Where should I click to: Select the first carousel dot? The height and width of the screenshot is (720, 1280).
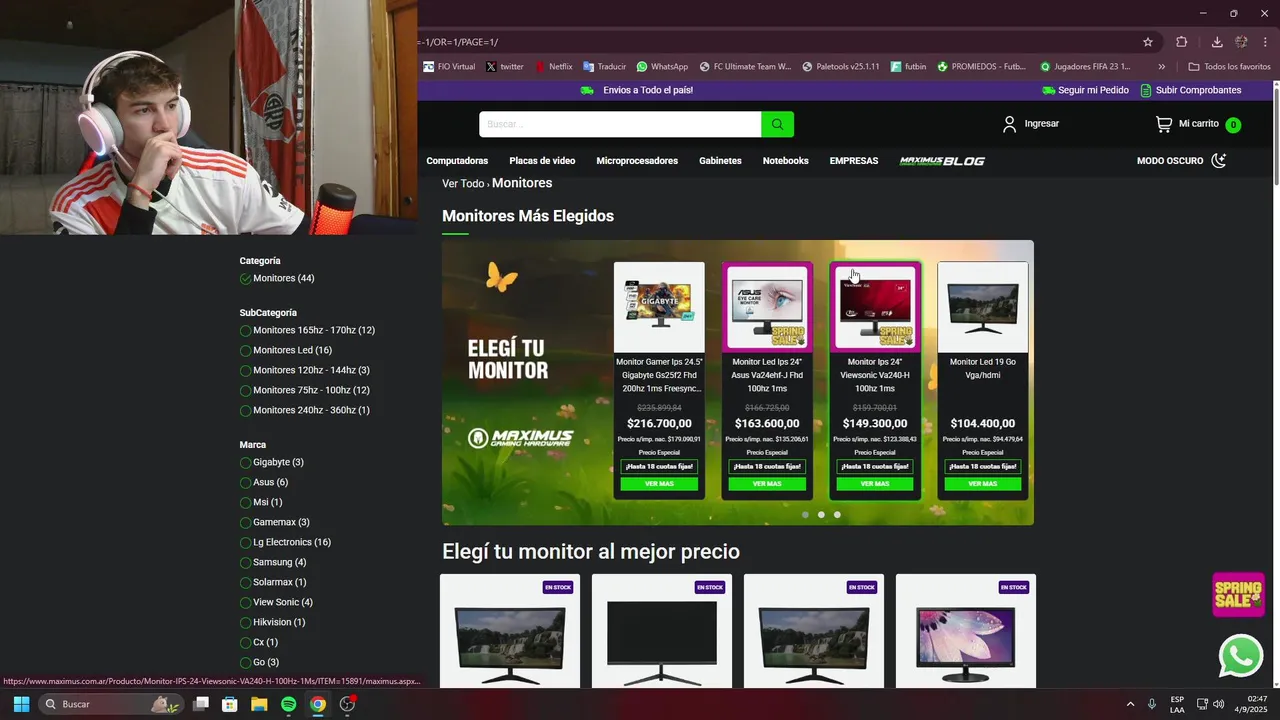pos(805,515)
